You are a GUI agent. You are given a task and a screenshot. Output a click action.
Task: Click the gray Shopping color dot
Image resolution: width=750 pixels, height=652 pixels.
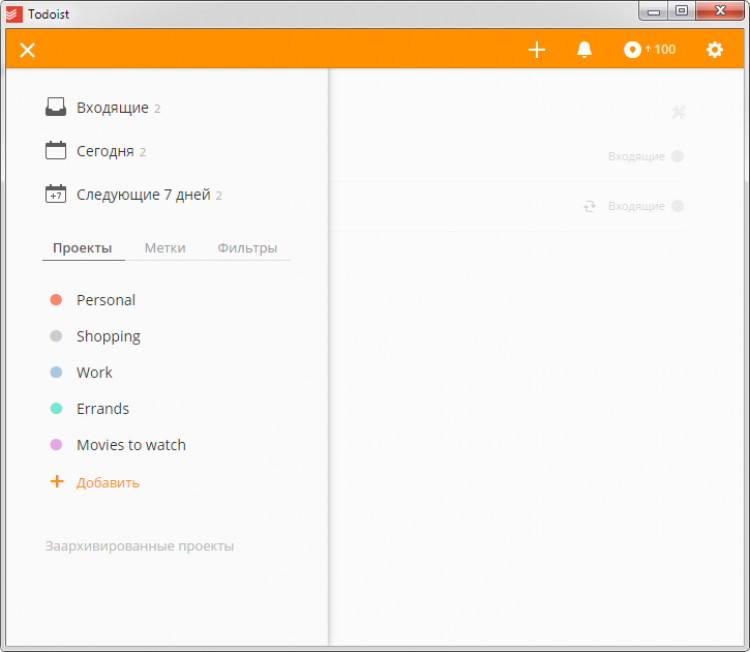[x=56, y=336]
